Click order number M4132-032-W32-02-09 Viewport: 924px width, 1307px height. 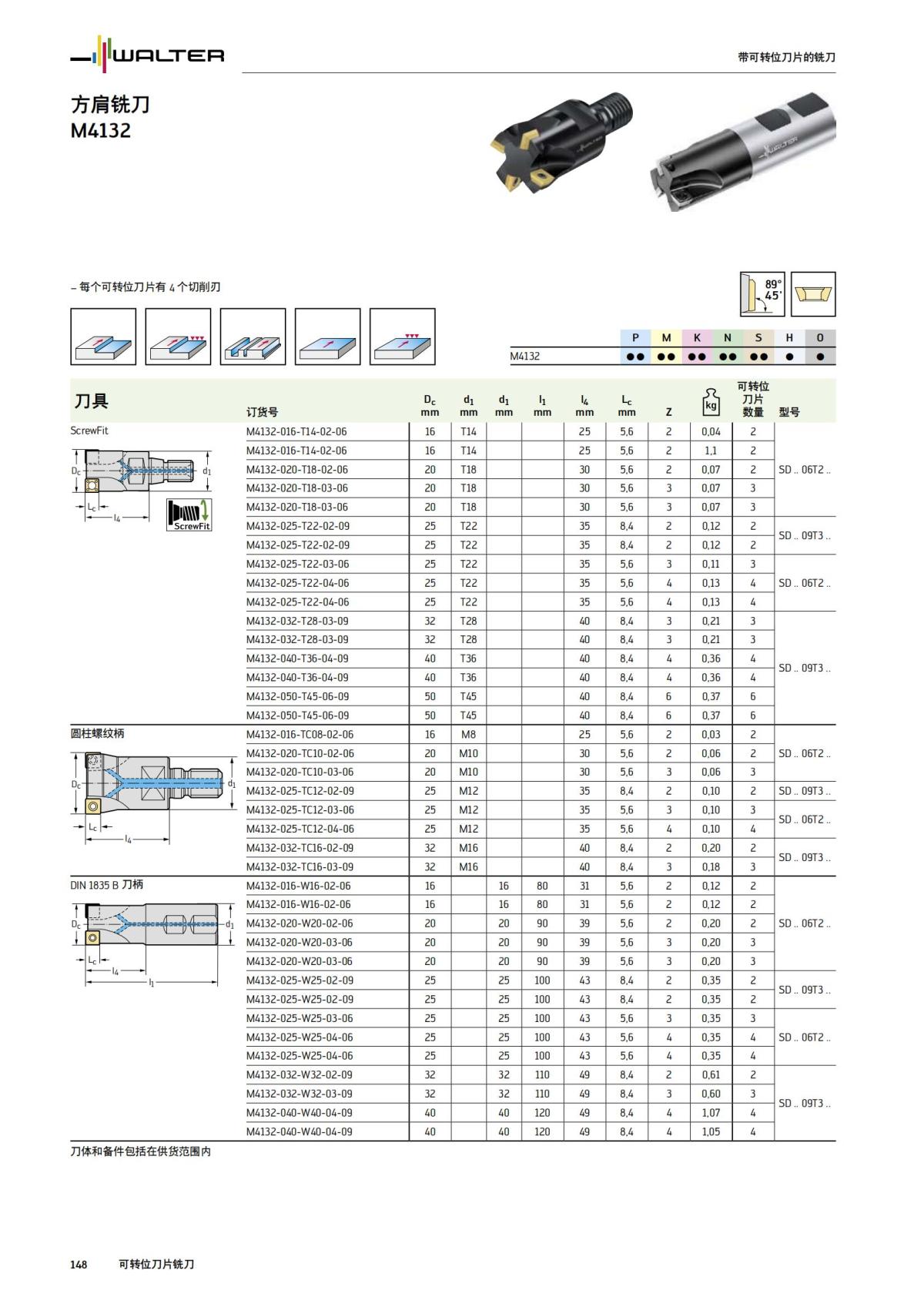click(x=300, y=1074)
